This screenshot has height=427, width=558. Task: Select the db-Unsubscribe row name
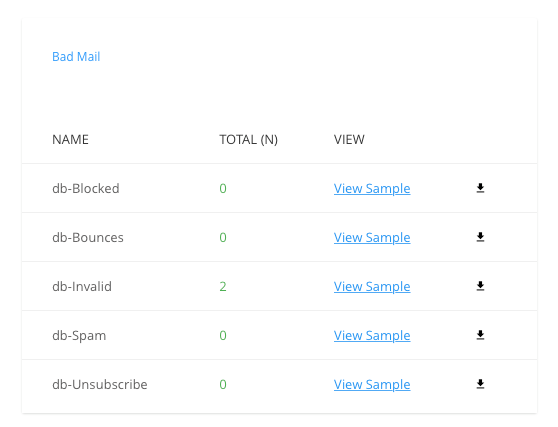click(x=100, y=385)
